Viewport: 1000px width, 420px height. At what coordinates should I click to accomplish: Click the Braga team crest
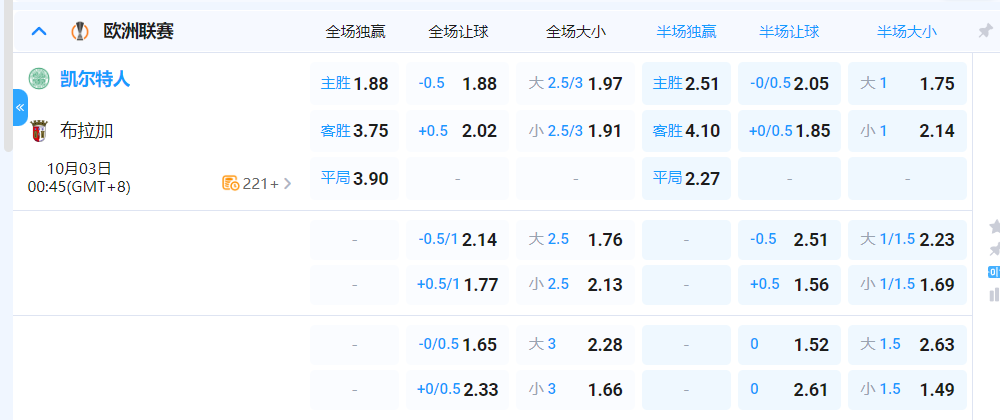[x=38, y=130]
